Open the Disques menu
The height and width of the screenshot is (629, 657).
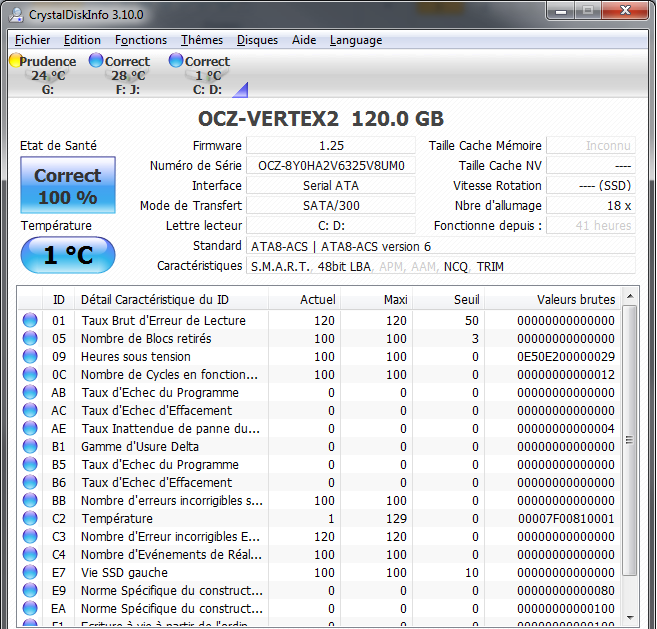coord(257,40)
